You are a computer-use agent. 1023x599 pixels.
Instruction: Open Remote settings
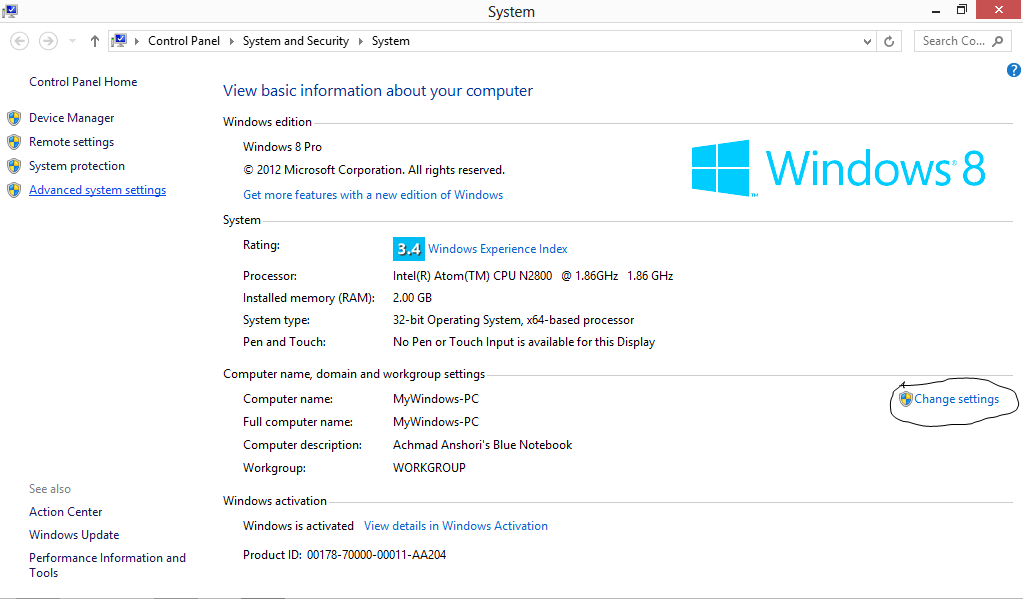coord(72,142)
